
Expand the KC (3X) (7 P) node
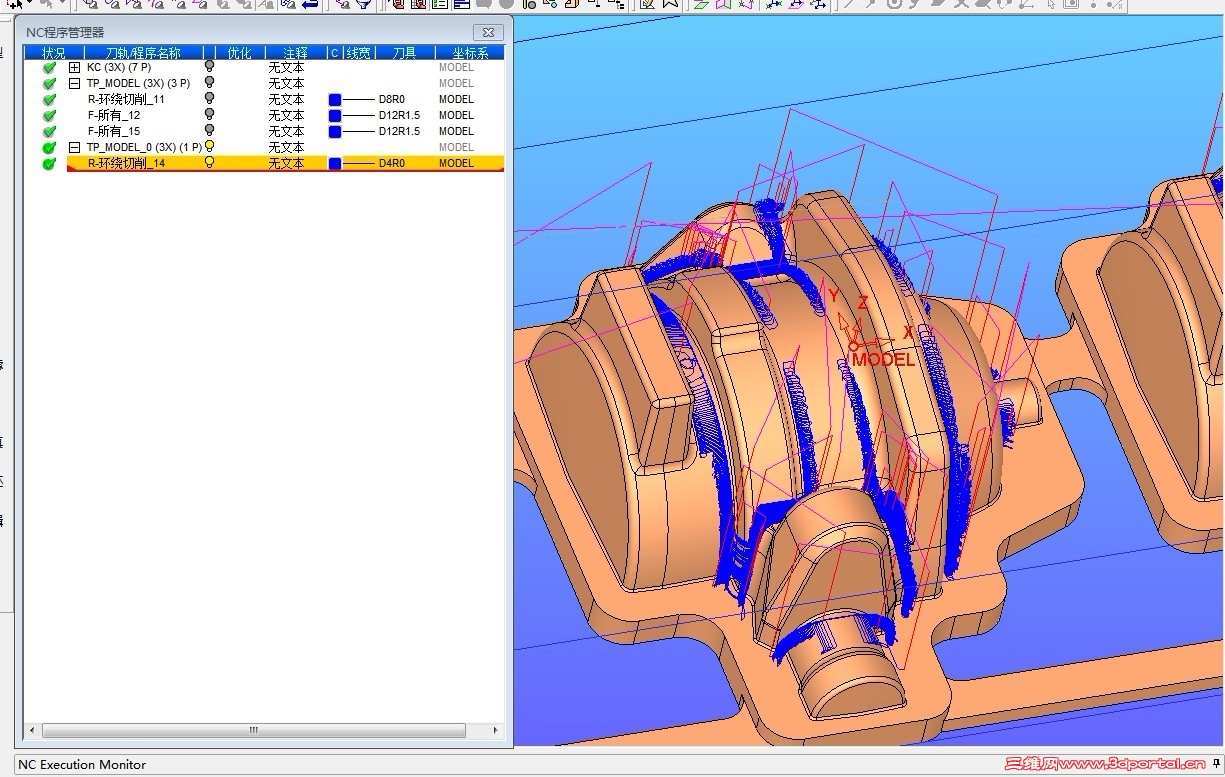[x=74, y=68]
